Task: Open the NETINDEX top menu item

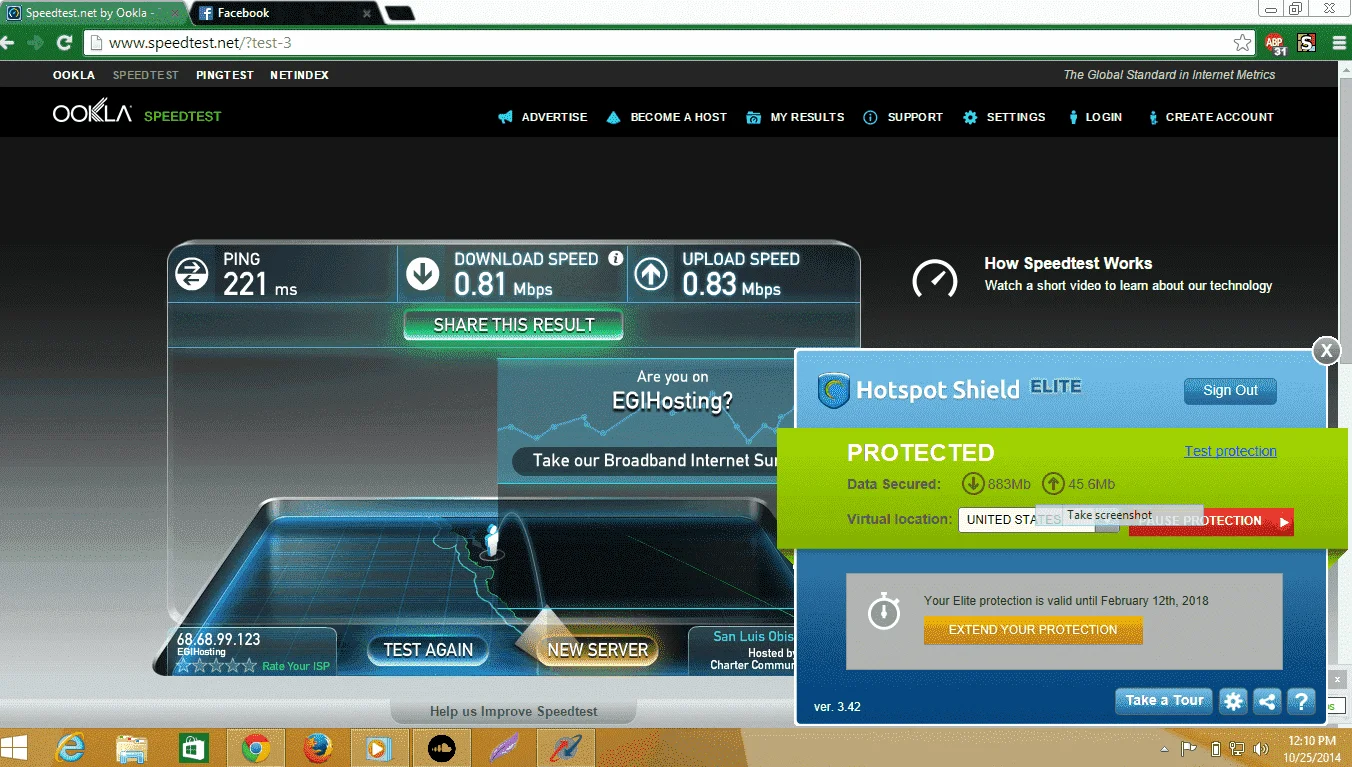Action: pos(299,75)
